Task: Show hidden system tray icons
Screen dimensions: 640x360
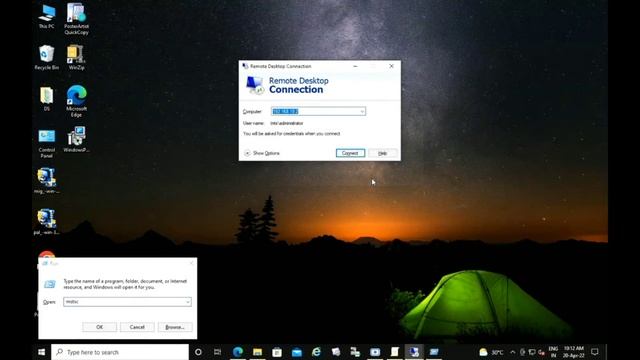Action: point(513,352)
